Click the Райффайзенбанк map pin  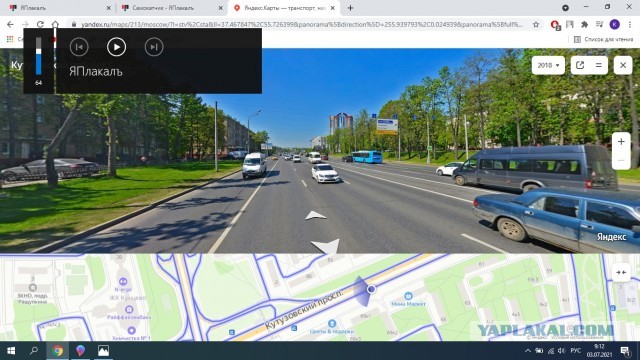click(129, 309)
